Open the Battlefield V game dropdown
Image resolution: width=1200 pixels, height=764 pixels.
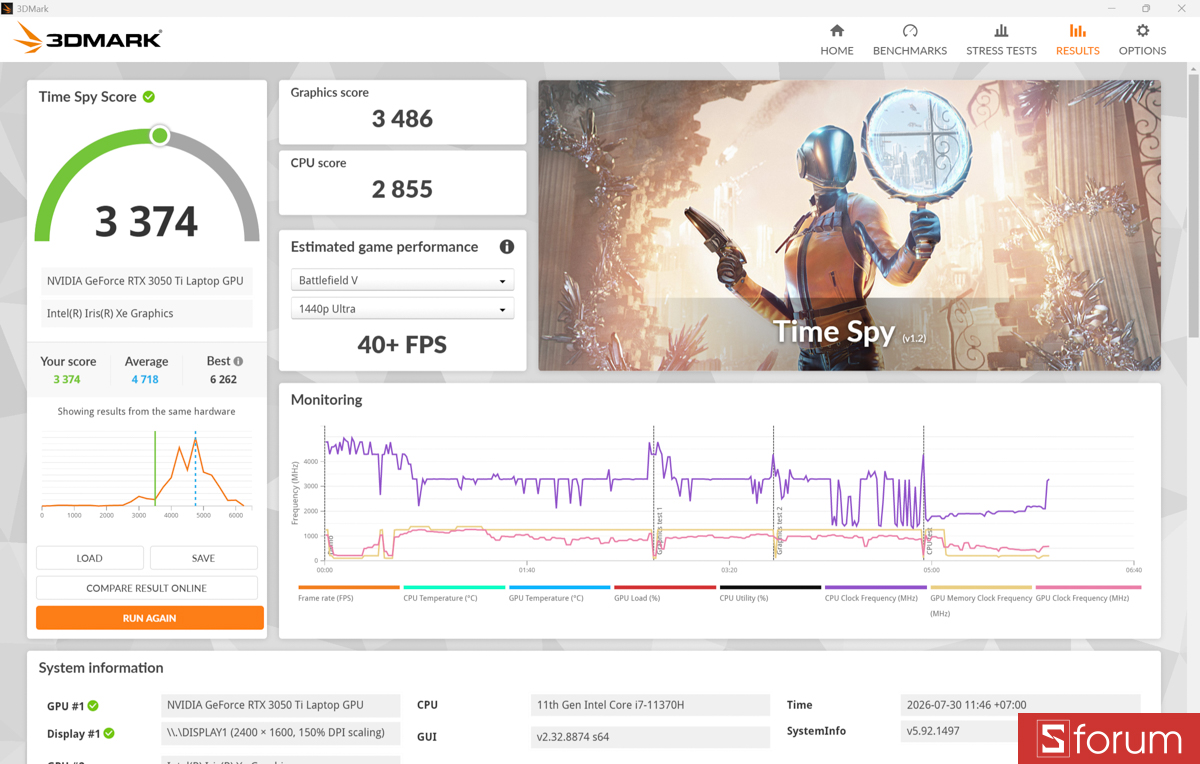[x=402, y=281]
